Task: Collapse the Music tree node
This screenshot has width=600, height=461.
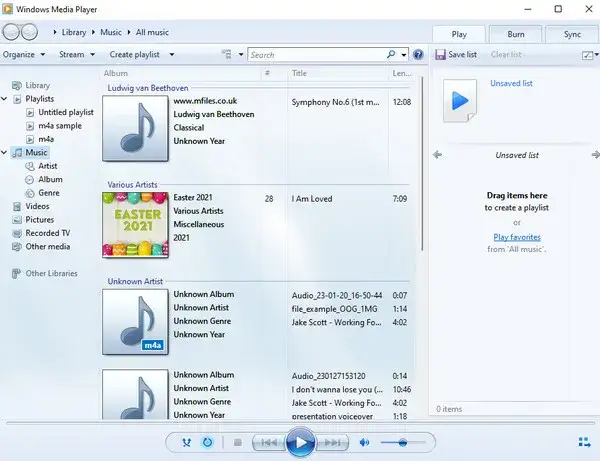Action: tap(4, 153)
